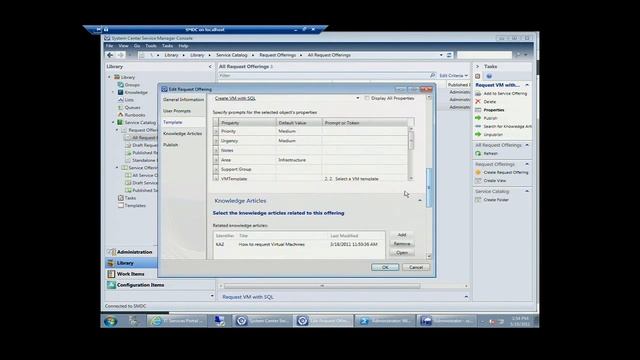640x360 pixels.
Task: Toggle Display All Properties checkbox
Action: [x=367, y=98]
